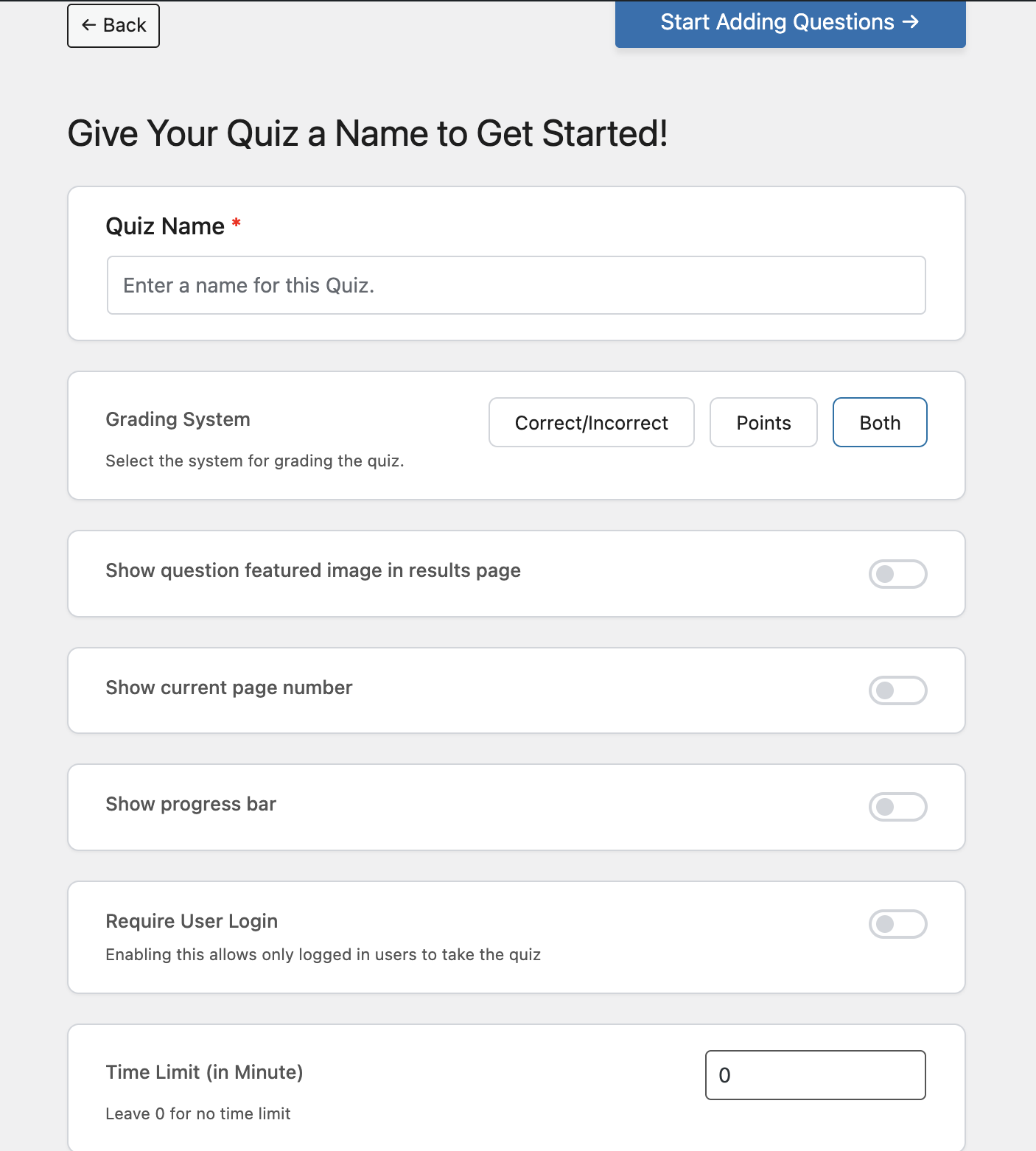
Task: Click the Grading System label
Action: 178,419
